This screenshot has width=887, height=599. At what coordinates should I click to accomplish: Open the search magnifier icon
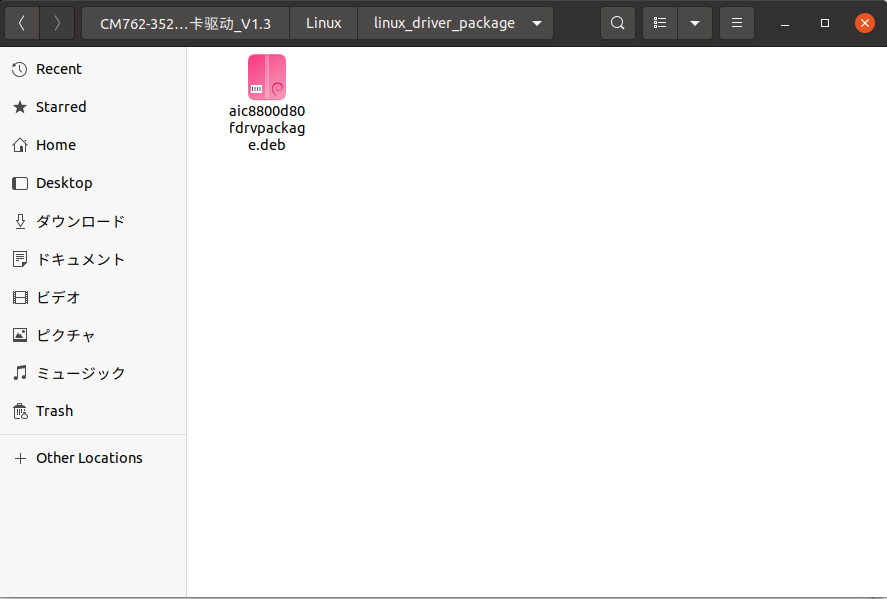coord(618,23)
